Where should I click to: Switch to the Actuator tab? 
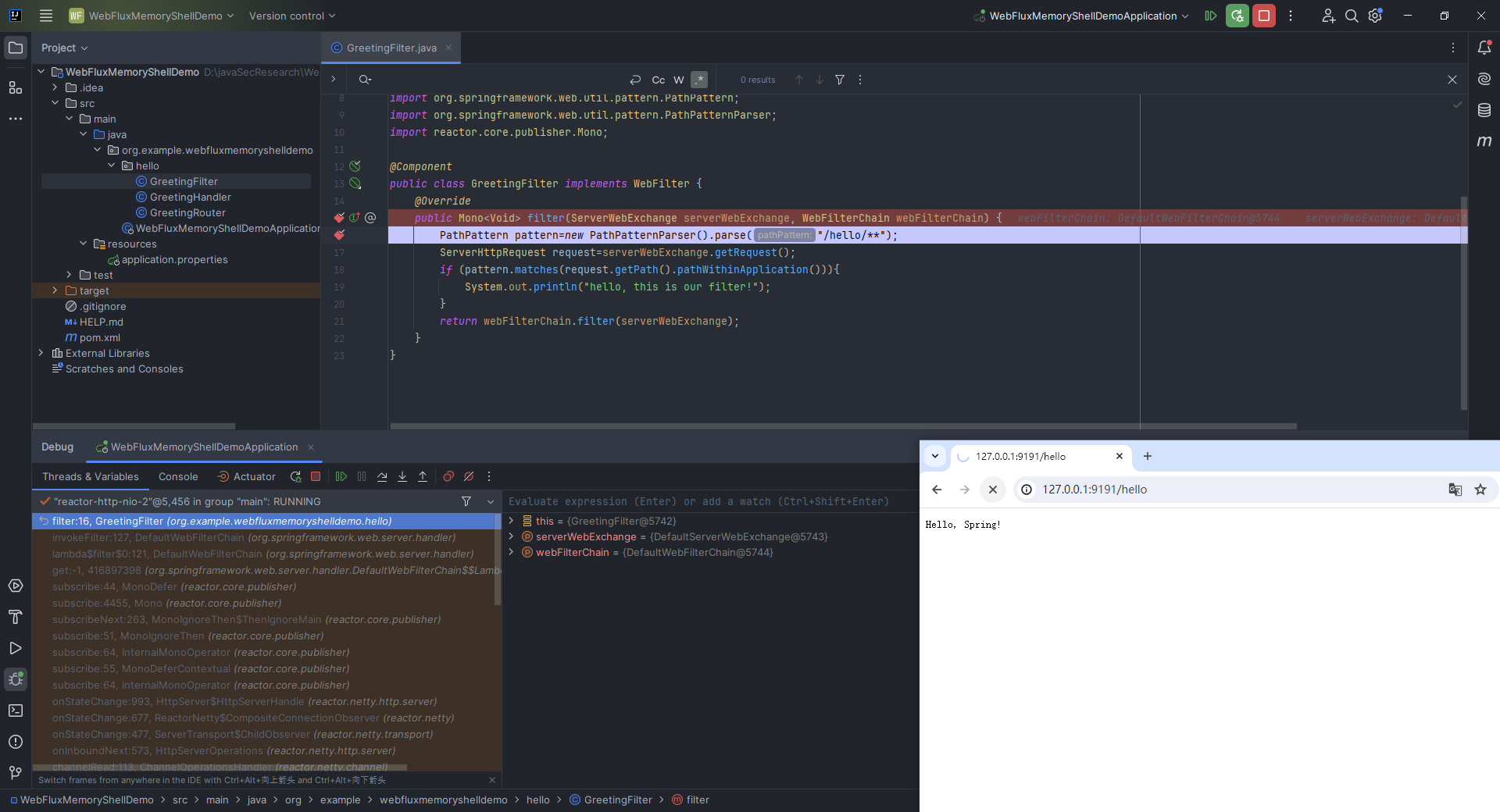click(246, 476)
